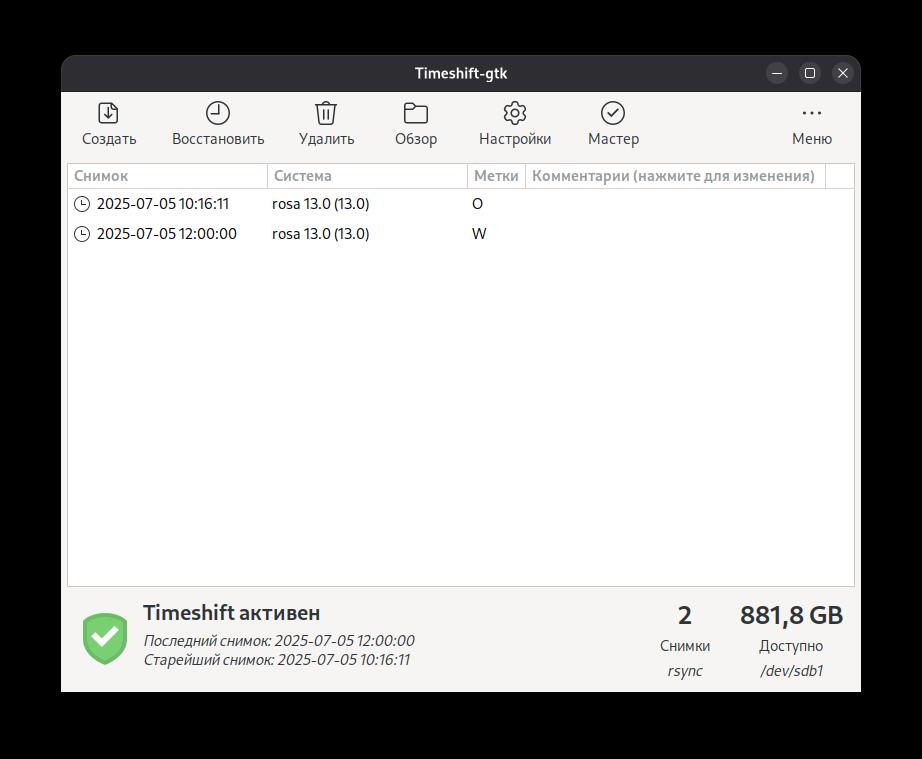Click the W tag cell

pyautogui.click(x=479, y=234)
